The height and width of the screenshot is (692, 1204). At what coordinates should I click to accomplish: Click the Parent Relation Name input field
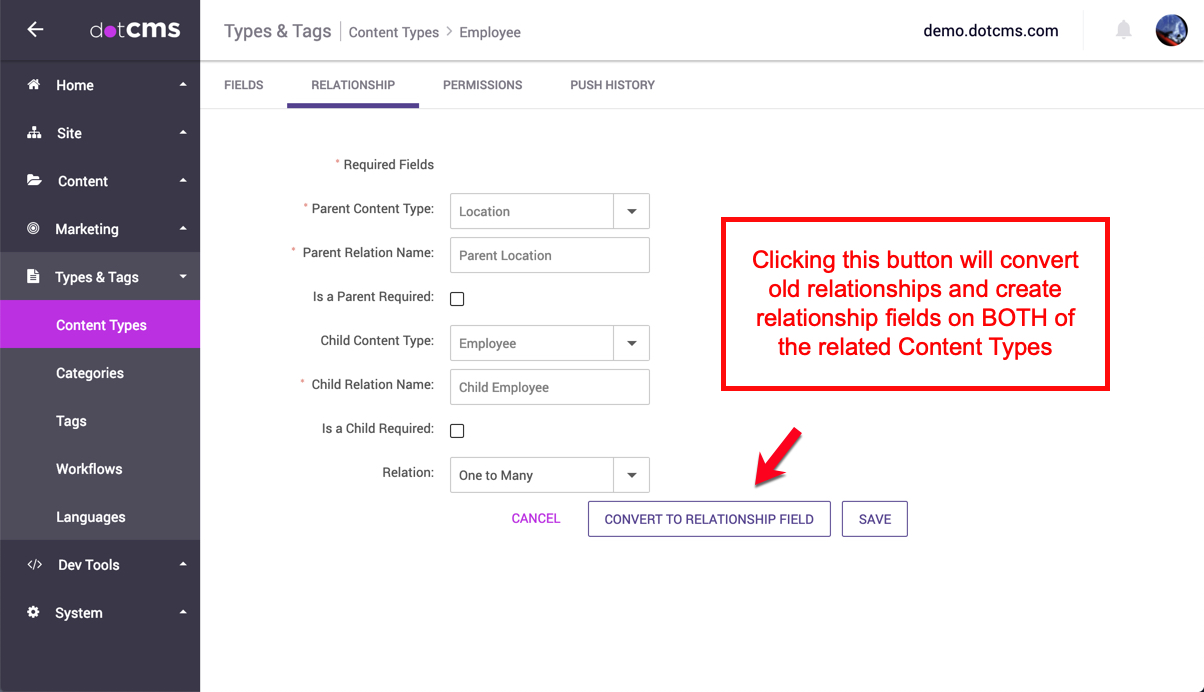(549, 255)
